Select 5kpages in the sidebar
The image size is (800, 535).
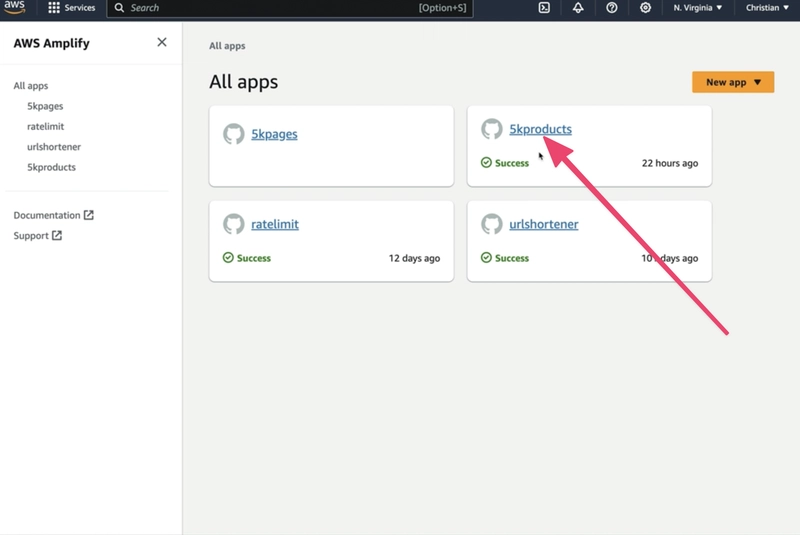45,106
